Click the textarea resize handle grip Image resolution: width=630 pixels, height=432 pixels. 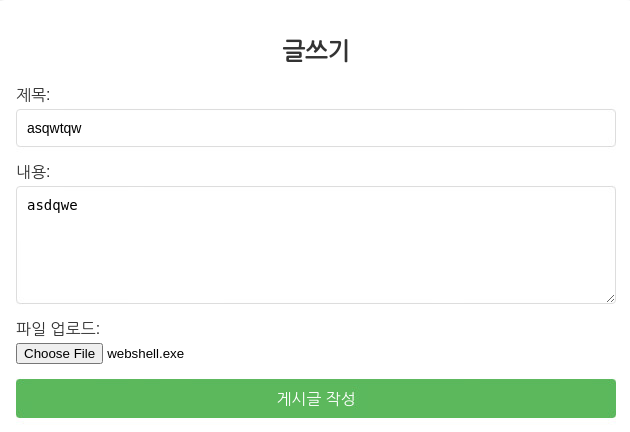click(610, 298)
